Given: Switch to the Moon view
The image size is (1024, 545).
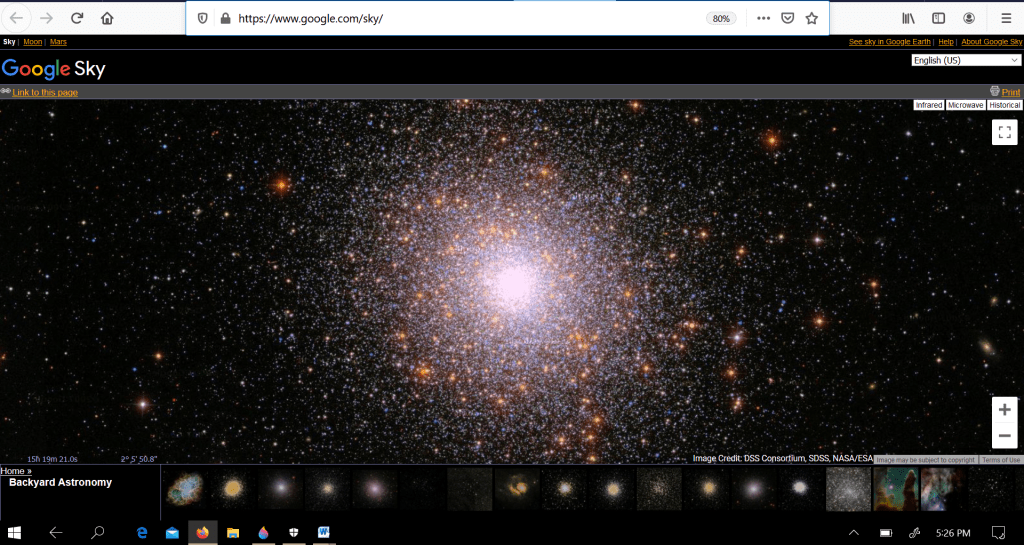Looking at the screenshot, I should pos(33,42).
